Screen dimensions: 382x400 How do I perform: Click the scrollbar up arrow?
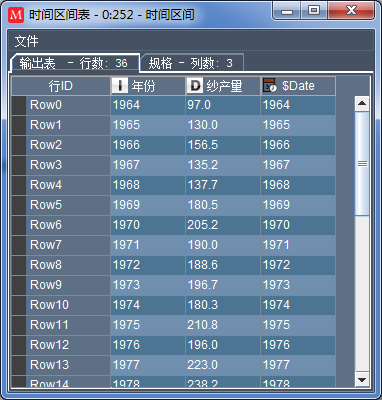coord(362,103)
